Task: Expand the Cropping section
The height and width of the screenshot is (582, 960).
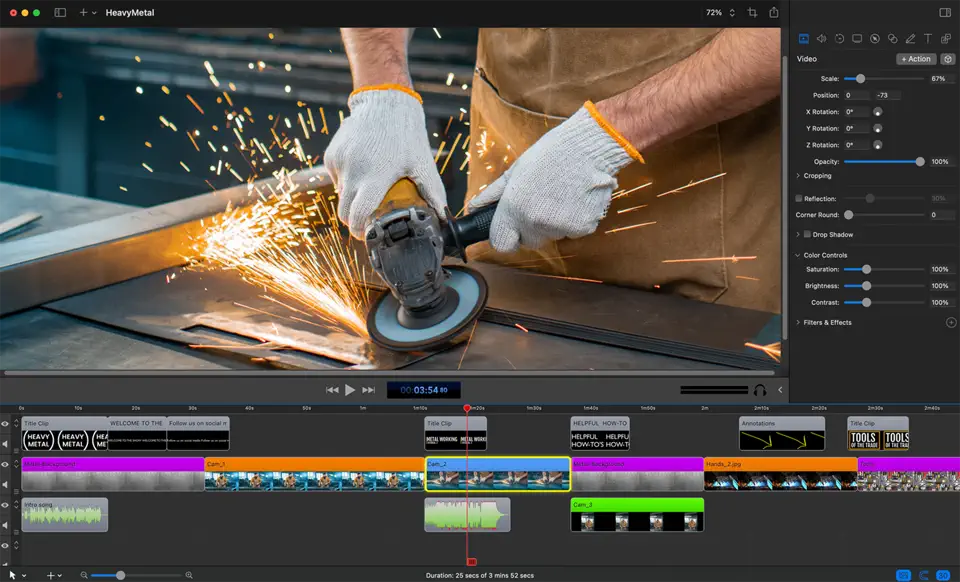Action: click(798, 176)
